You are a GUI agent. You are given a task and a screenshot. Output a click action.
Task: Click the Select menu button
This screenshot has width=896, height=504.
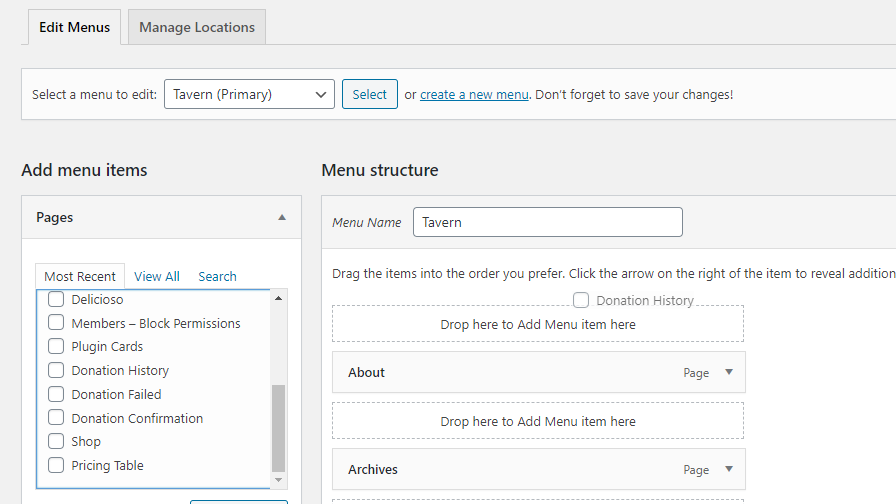pyautogui.click(x=369, y=95)
